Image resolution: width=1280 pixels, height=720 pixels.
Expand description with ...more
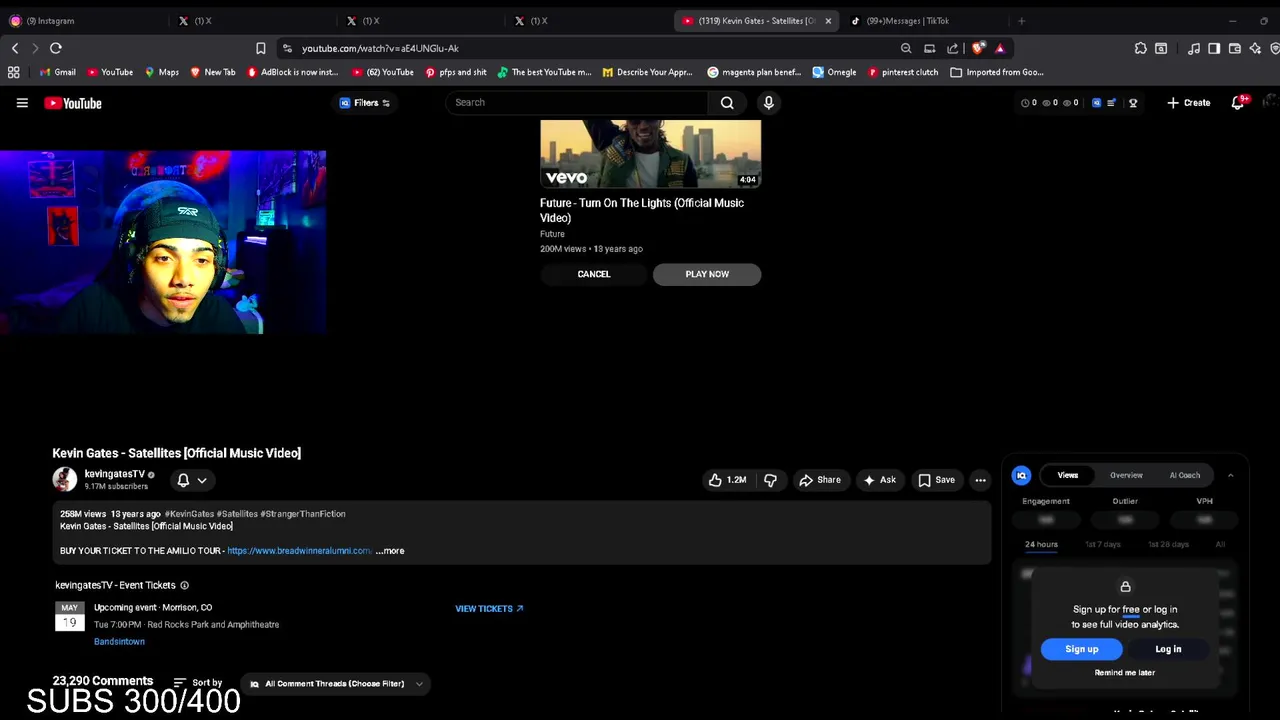click(x=390, y=551)
